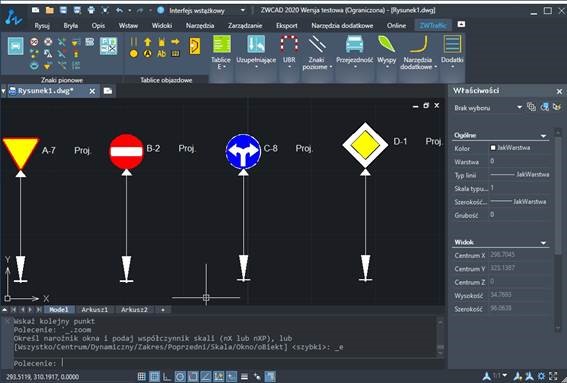Open the Widoki ribbon tab
The image size is (567, 383).
click(x=162, y=25)
